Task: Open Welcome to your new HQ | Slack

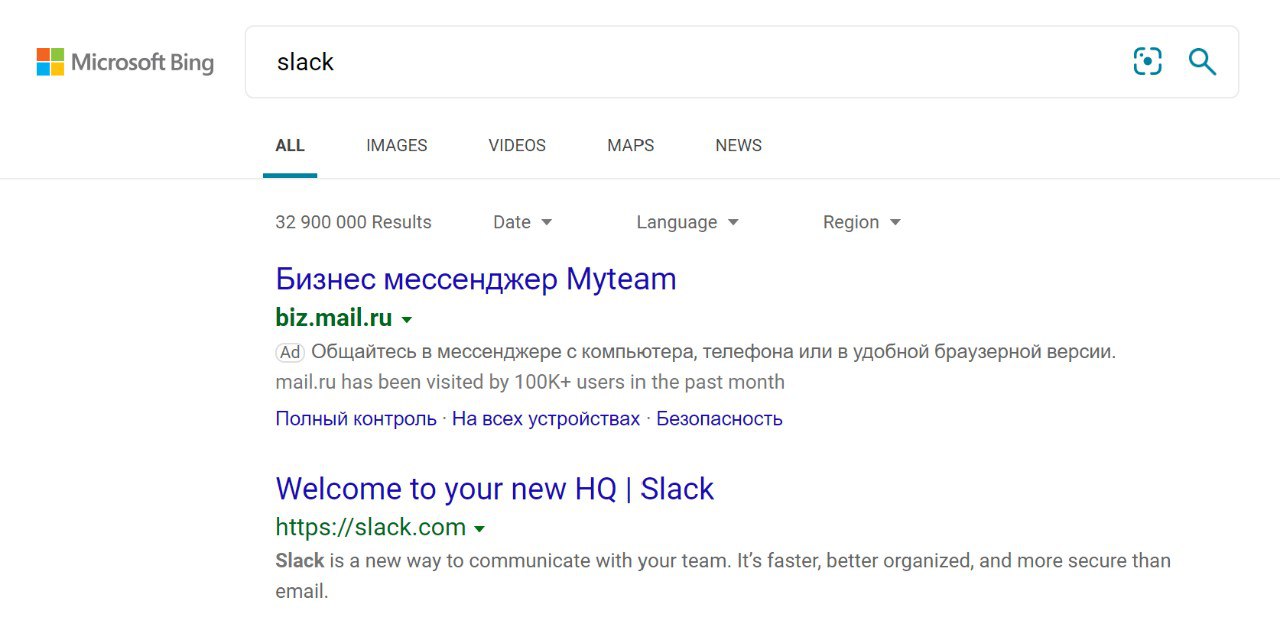Action: (495, 488)
